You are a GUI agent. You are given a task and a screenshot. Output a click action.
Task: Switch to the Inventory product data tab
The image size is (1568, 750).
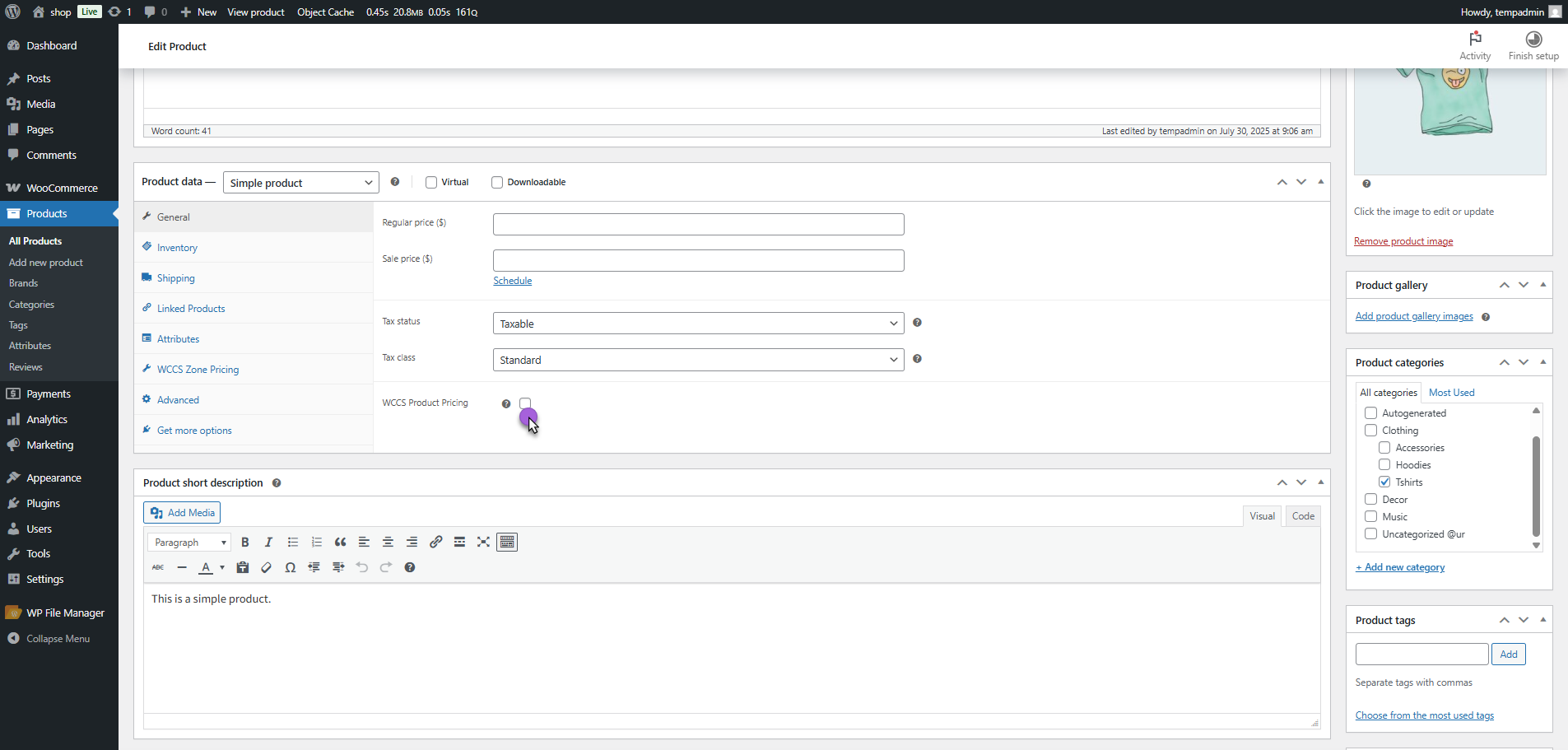[x=177, y=248]
